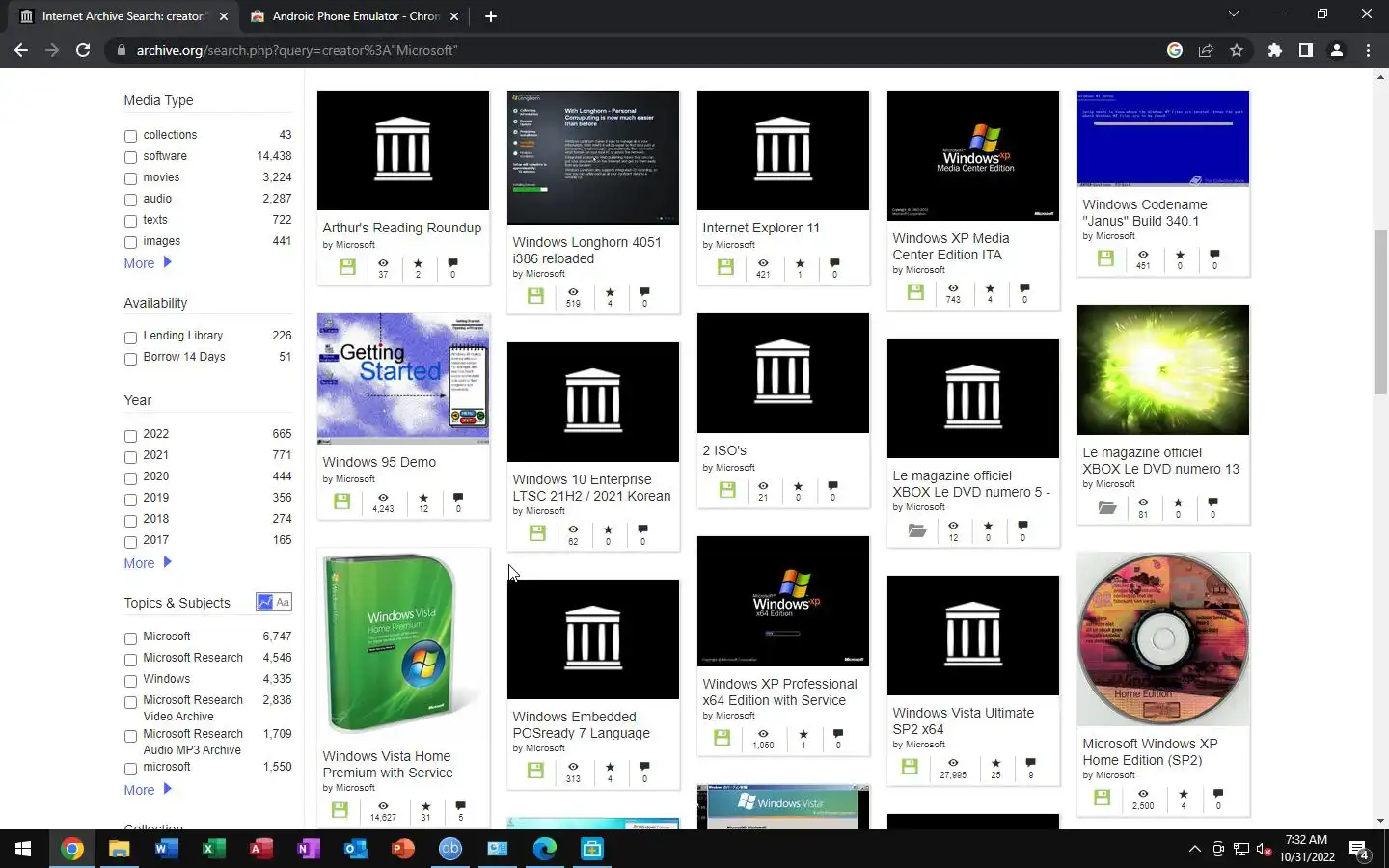The image size is (1389, 868).
Task: Toggle the Topics & Subjects alphabetical Aa icon
Action: [x=283, y=602]
